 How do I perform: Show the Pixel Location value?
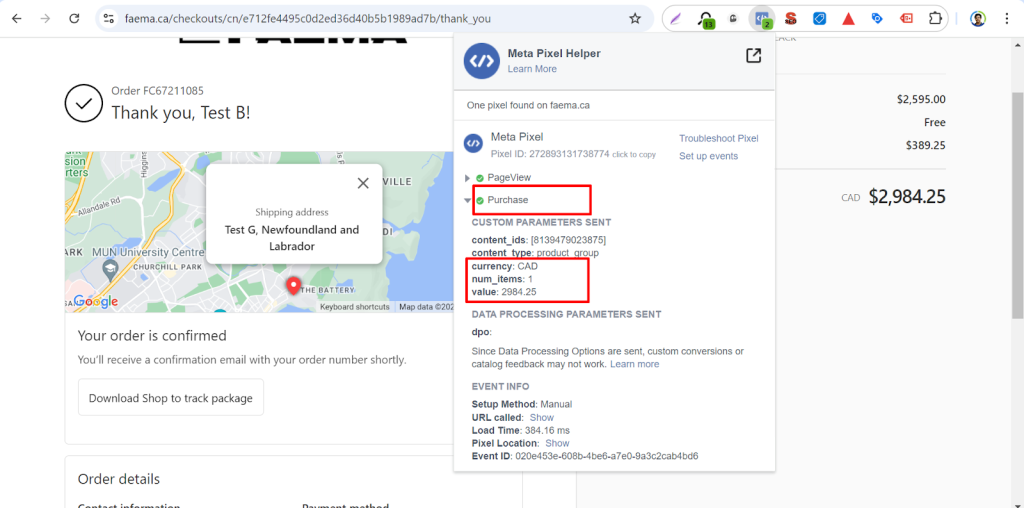(x=557, y=443)
